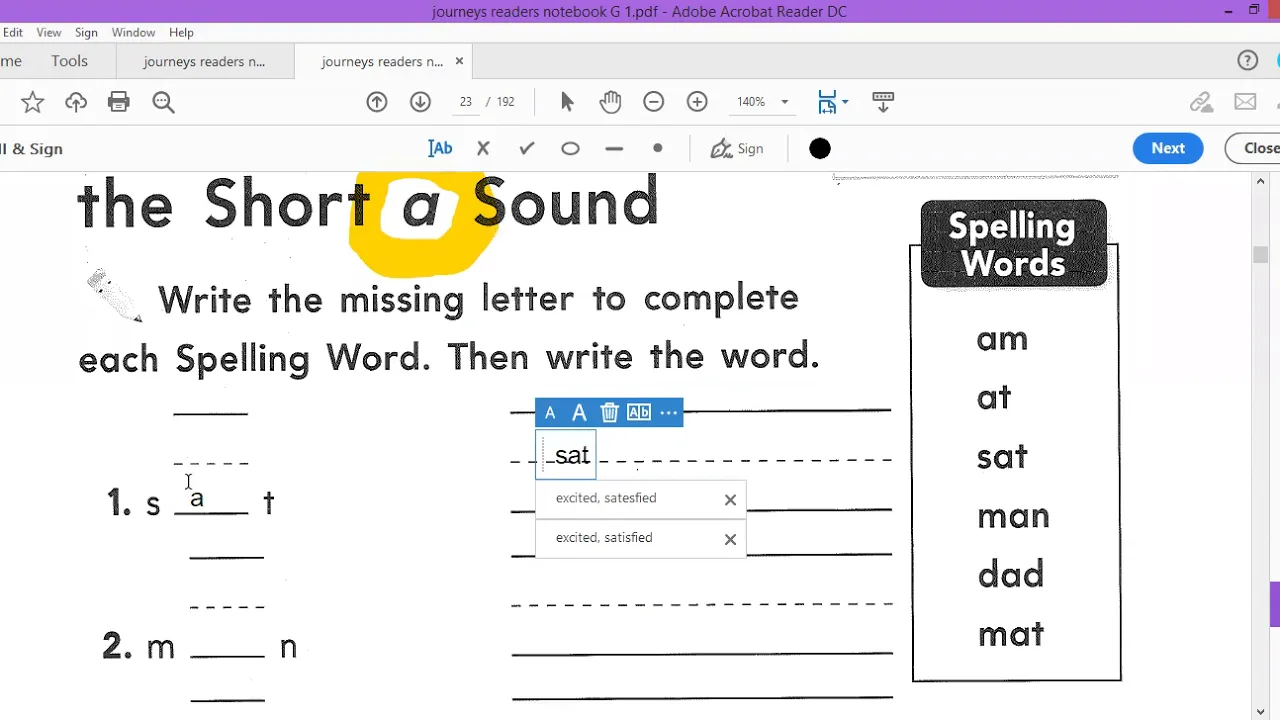Click spelling word 'man' in list
This screenshot has height=720, width=1280.
(x=1013, y=517)
